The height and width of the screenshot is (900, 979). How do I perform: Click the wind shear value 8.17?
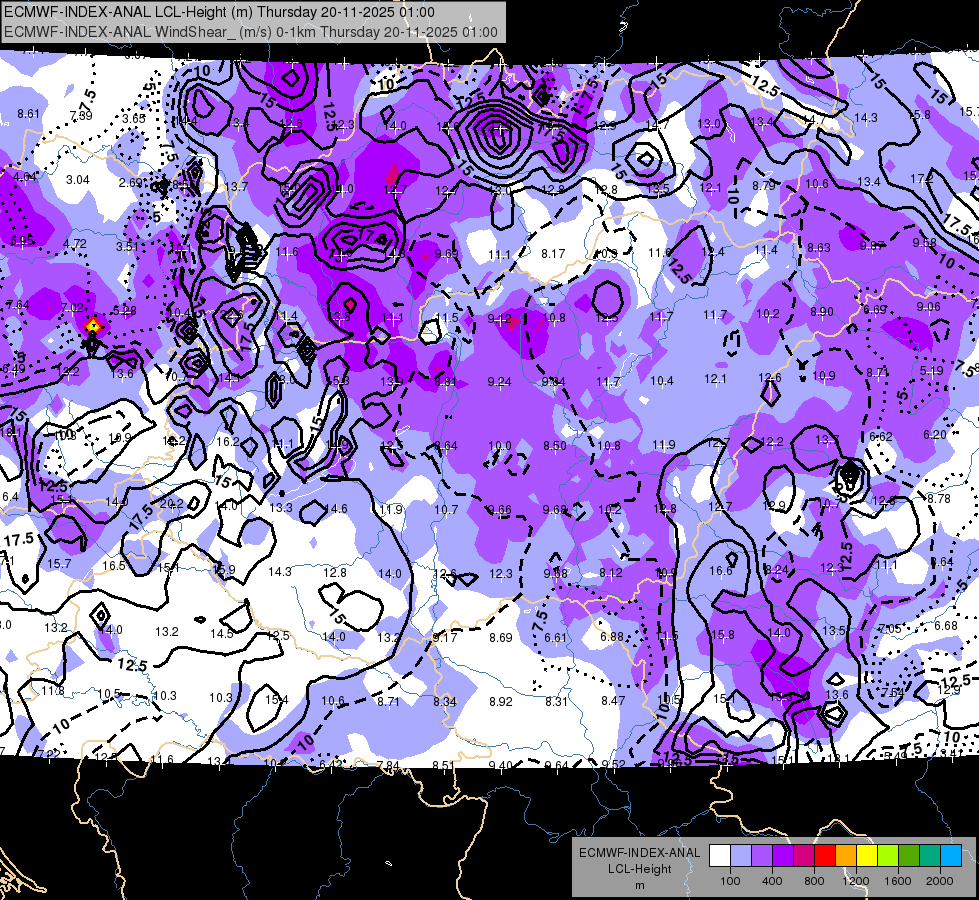pos(553,254)
